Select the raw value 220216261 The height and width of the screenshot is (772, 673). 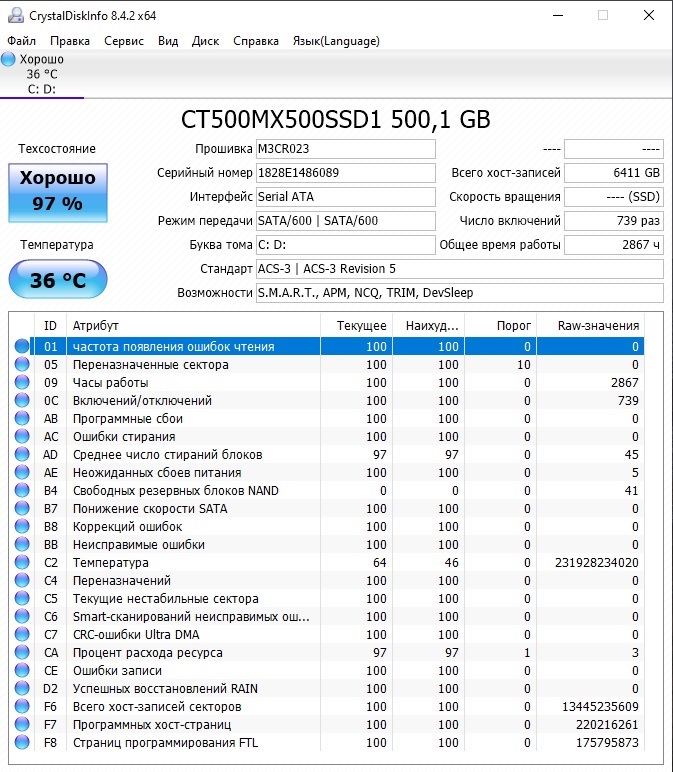tap(607, 724)
